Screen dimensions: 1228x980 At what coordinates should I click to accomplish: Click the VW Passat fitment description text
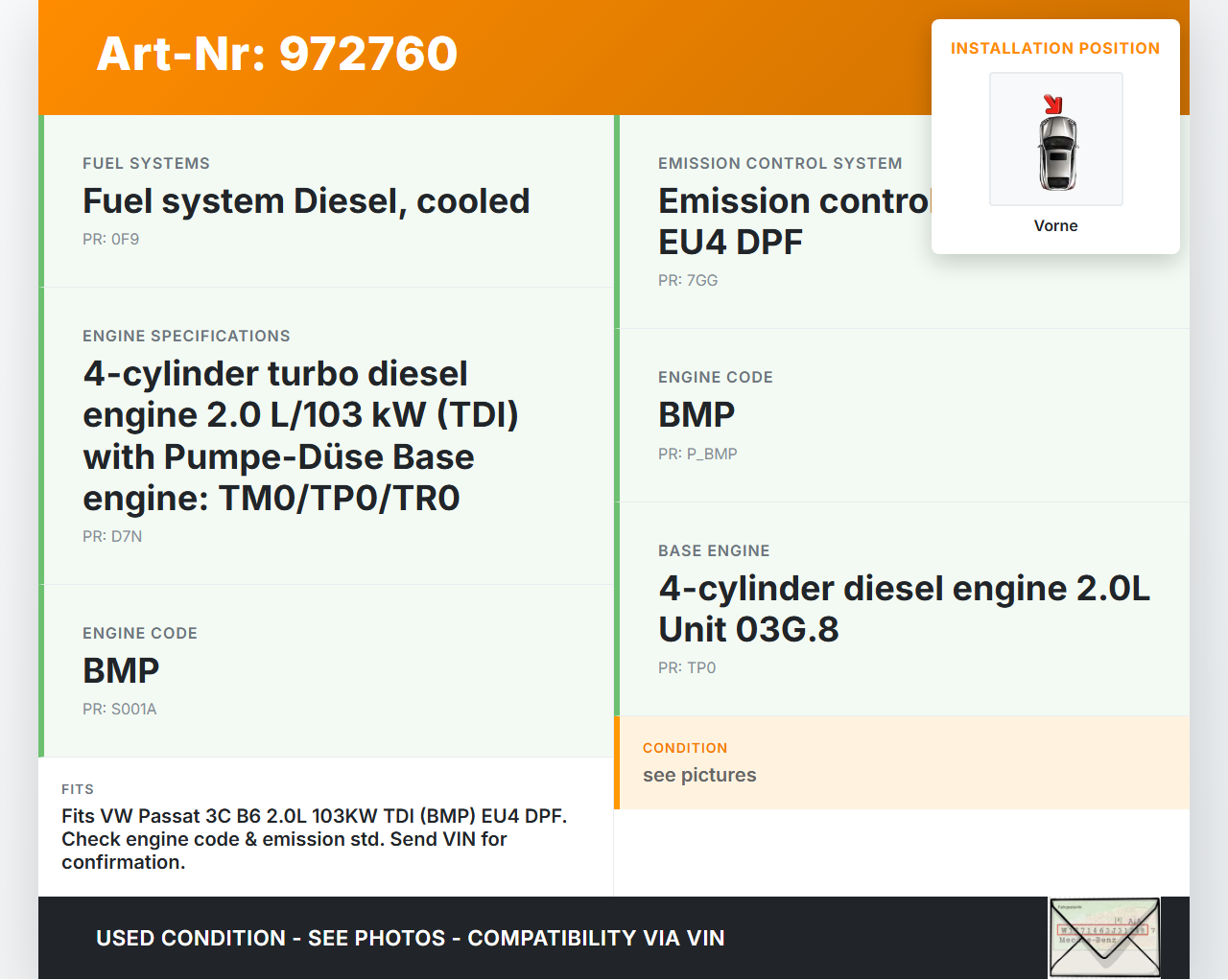(x=314, y=839)
